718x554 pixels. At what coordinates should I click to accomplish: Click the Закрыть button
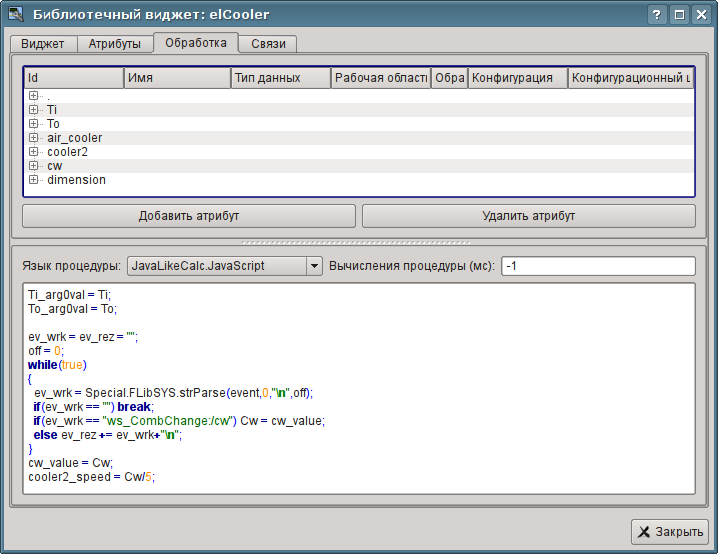[670, 532]
